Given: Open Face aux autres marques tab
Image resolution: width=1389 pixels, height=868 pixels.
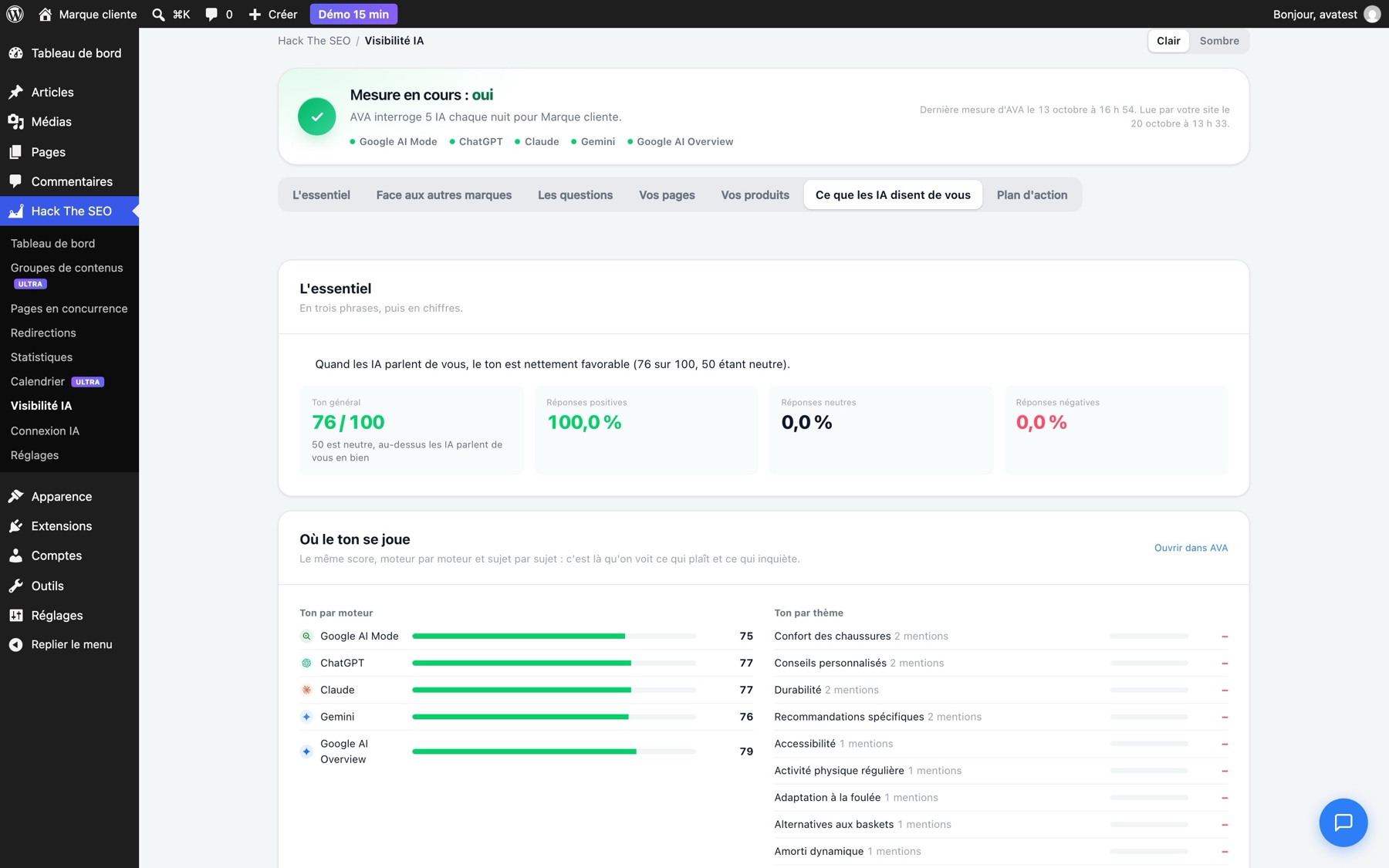Looking at the screenshot, I should [444, 195].
